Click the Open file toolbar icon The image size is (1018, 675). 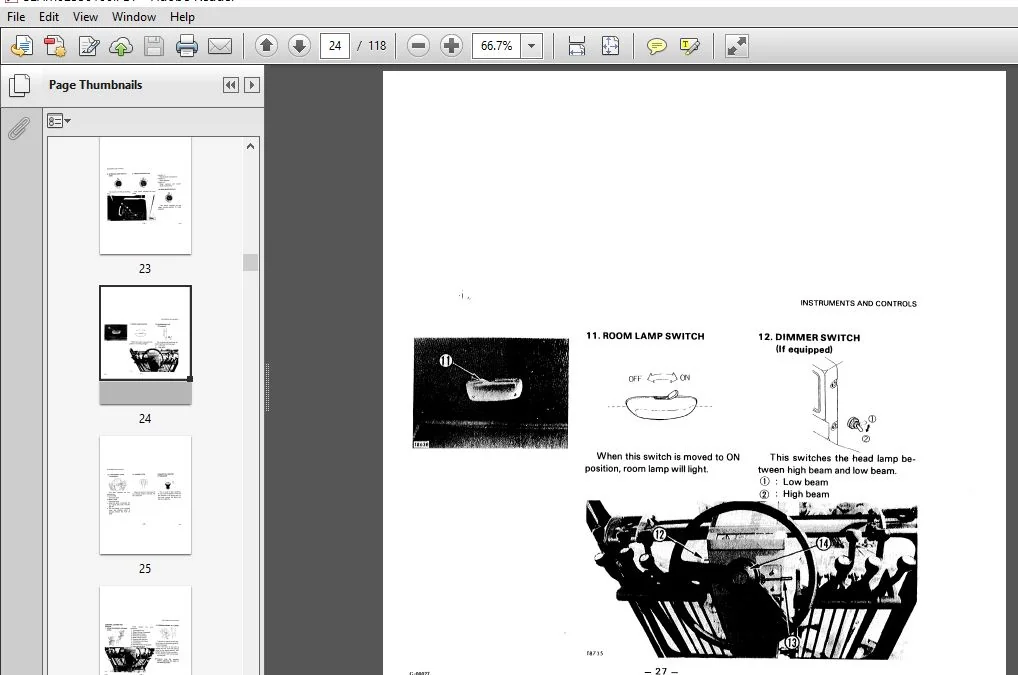point(22,46)
